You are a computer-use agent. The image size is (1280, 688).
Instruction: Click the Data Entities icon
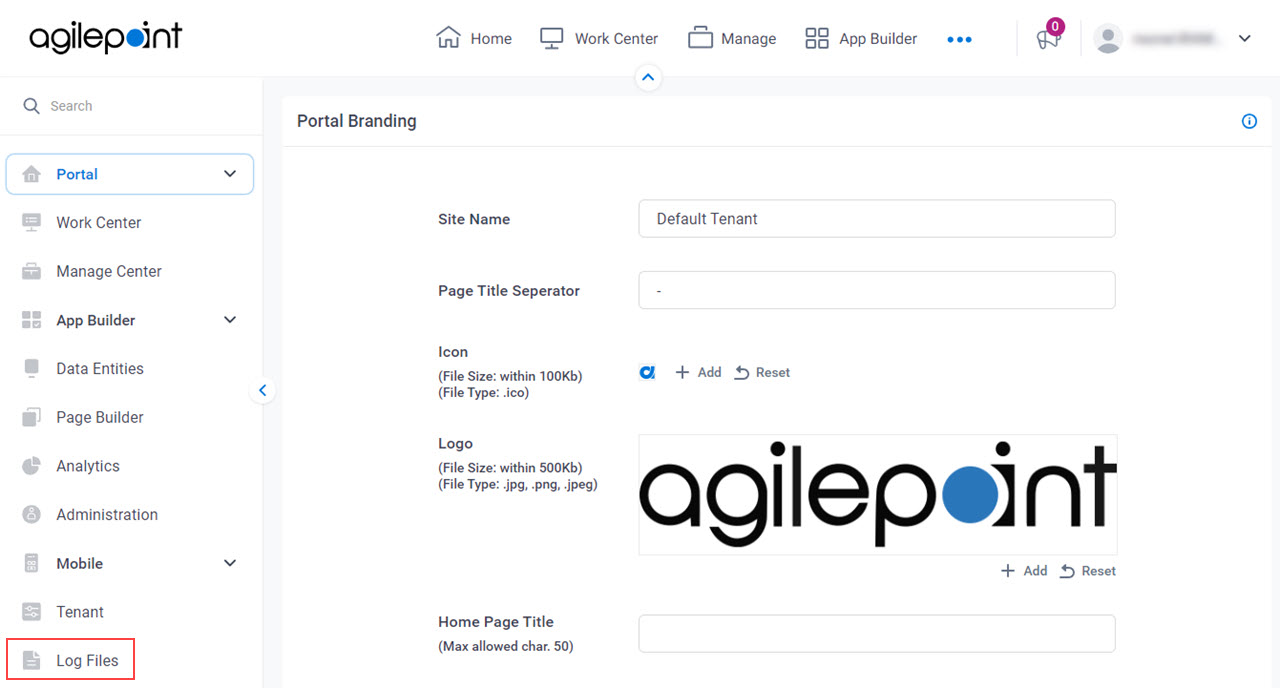(x=32, y=368)
